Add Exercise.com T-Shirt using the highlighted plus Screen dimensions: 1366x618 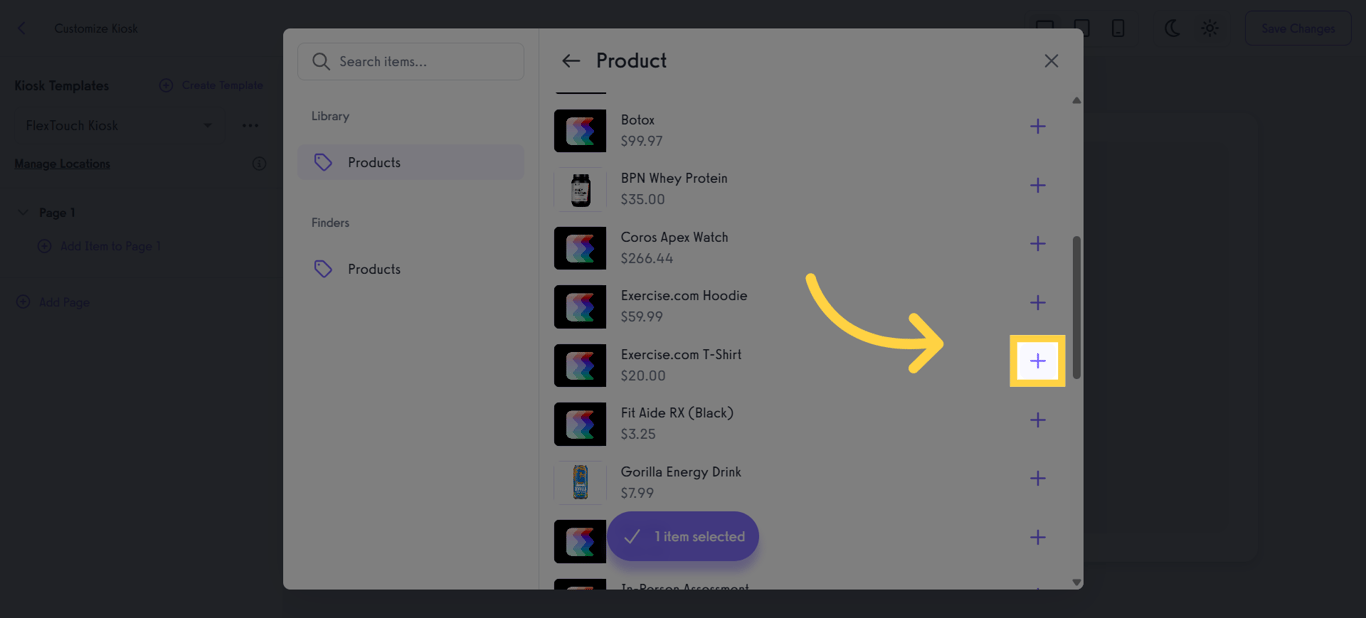pyautogui.click(x=1037, y=361)
